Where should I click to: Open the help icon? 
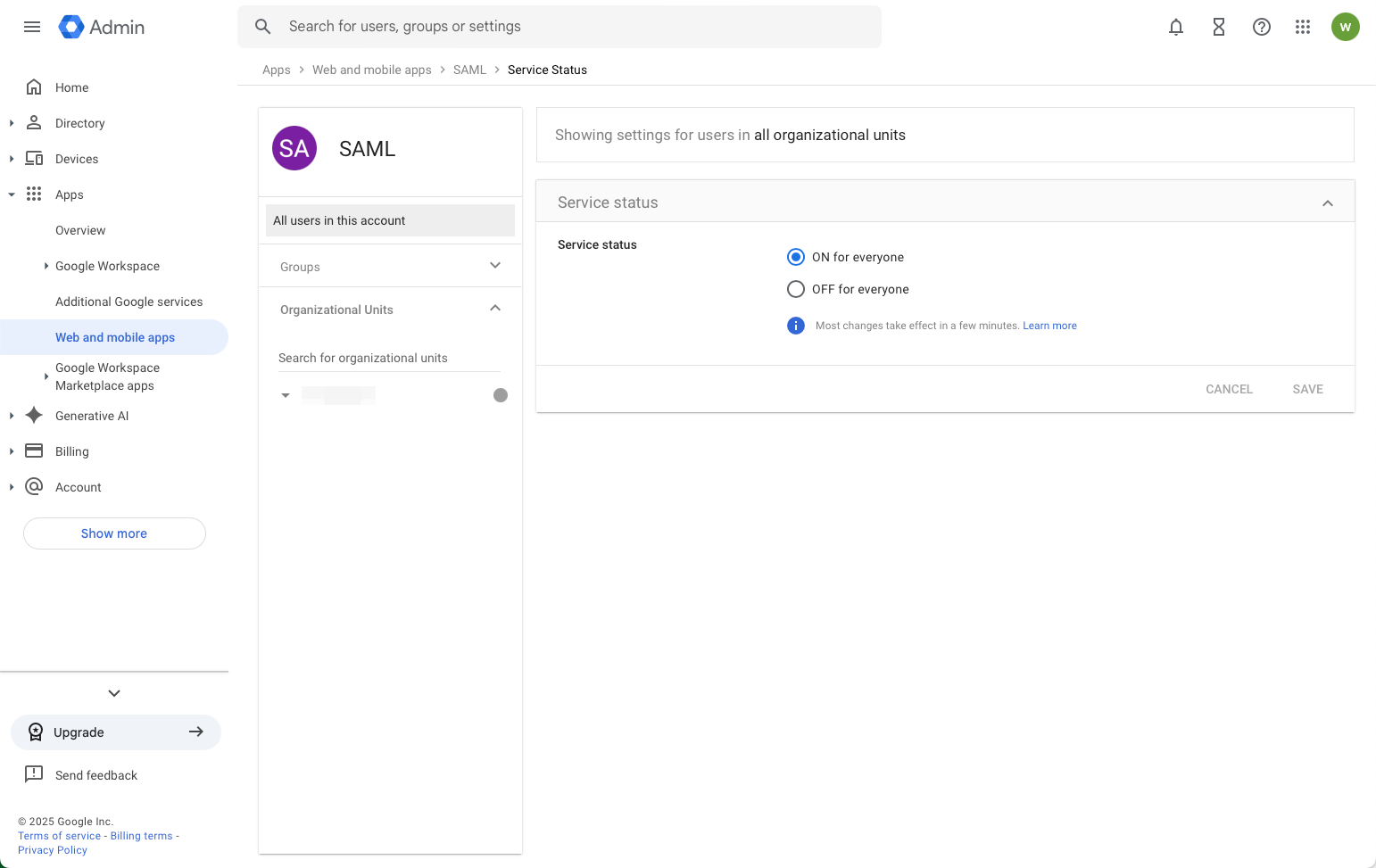(1262, 27)
